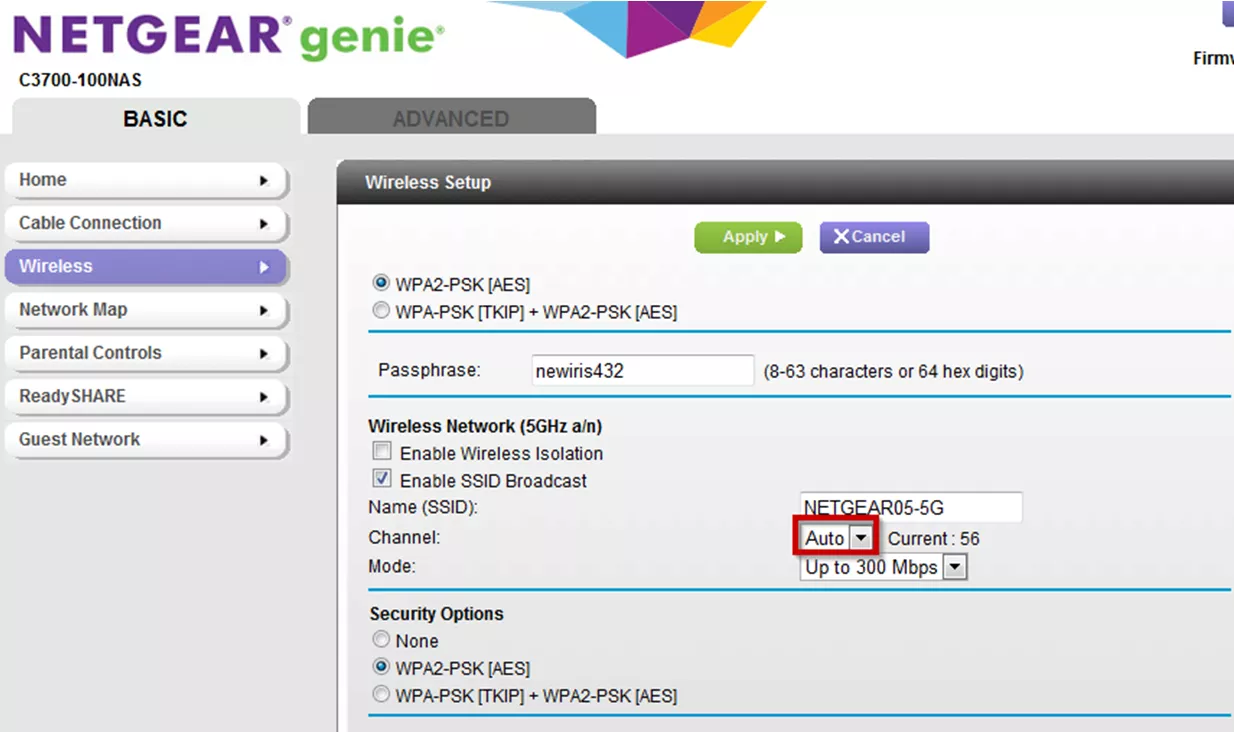Select upper WPA2-PSK [AES] radio button
This screenshot has width=1234, height=732.
(x=381, y=284)
